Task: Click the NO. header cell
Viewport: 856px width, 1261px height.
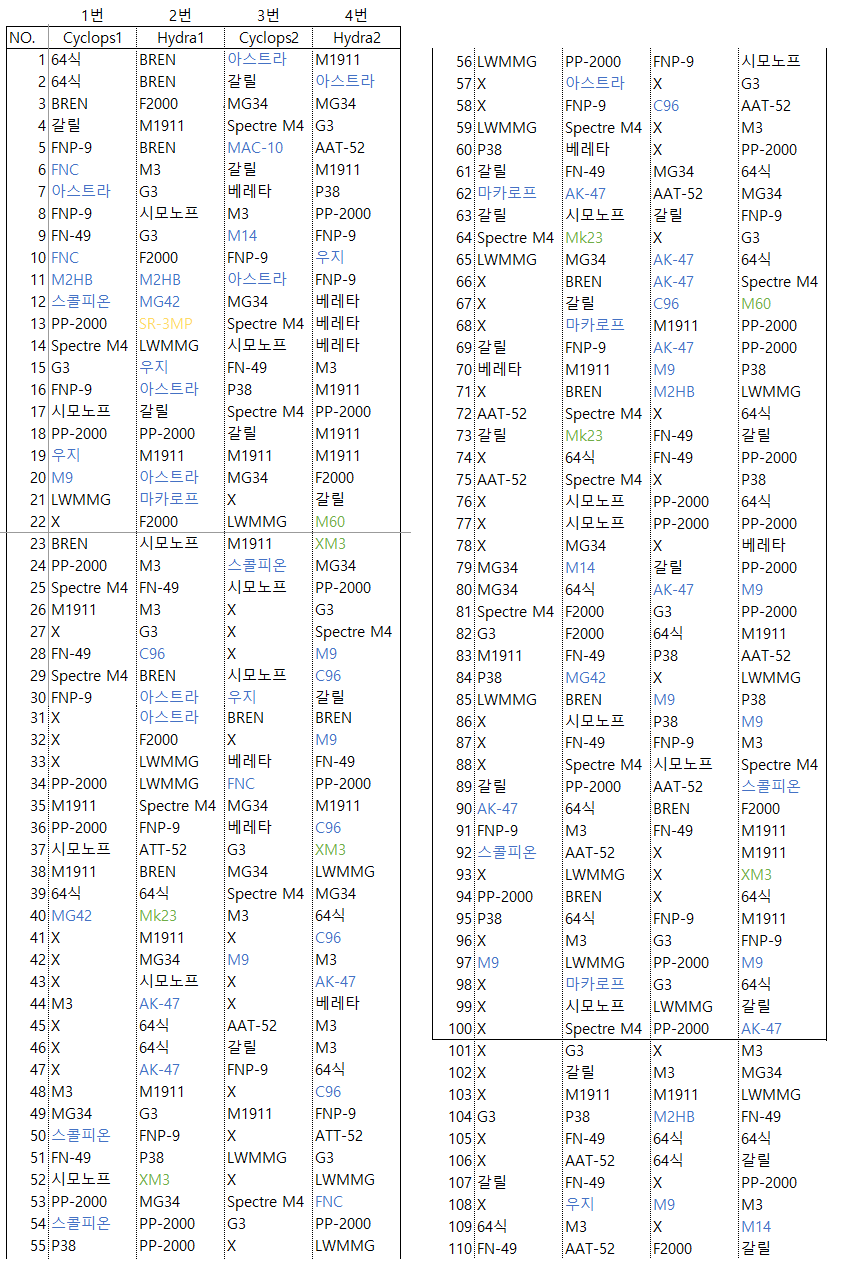Action: (21, 37)
